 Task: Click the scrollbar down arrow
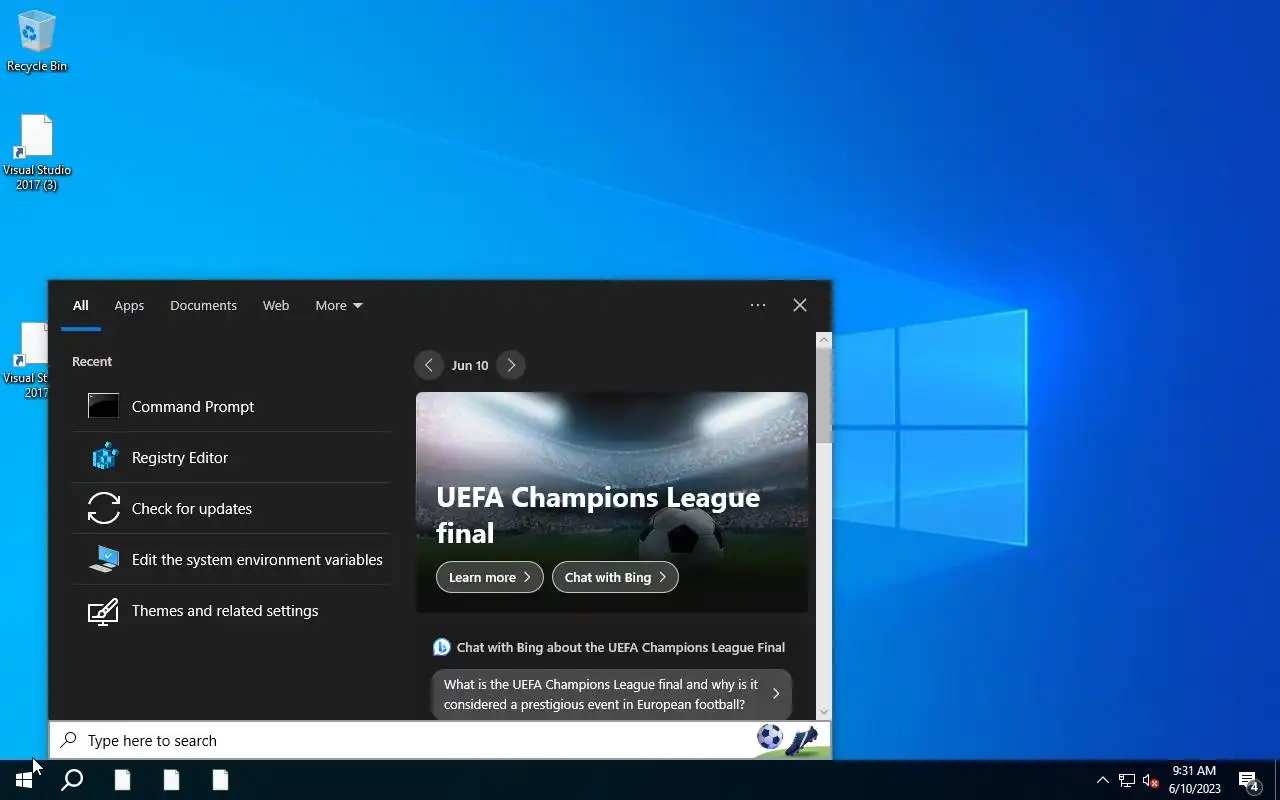click(x=824, y=711)
